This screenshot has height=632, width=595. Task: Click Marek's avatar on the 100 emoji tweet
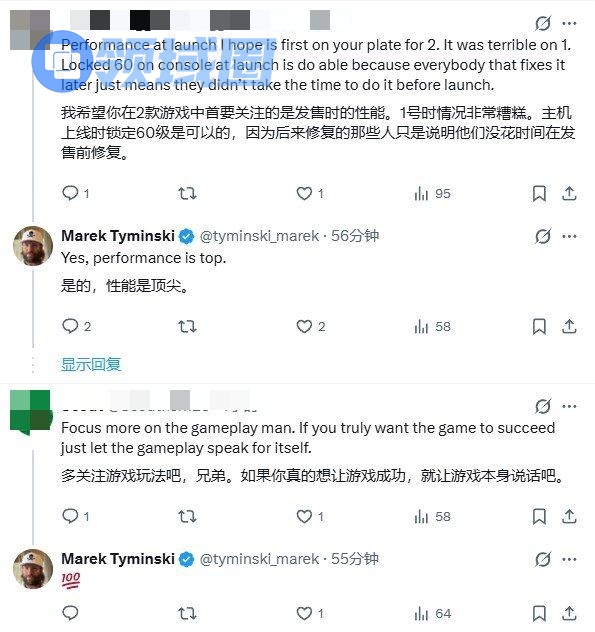pos(33,569)
